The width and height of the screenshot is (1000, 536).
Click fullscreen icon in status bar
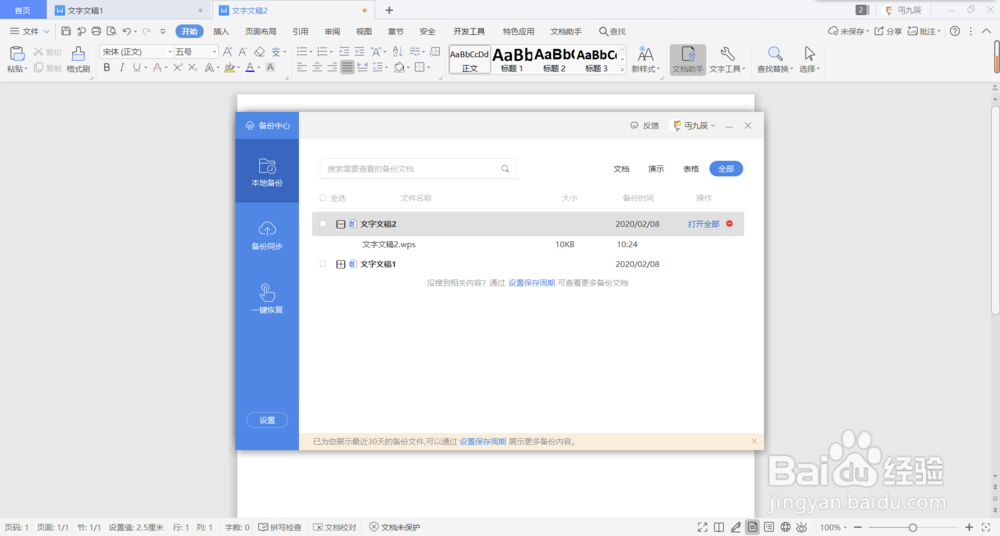pos(702,527)
